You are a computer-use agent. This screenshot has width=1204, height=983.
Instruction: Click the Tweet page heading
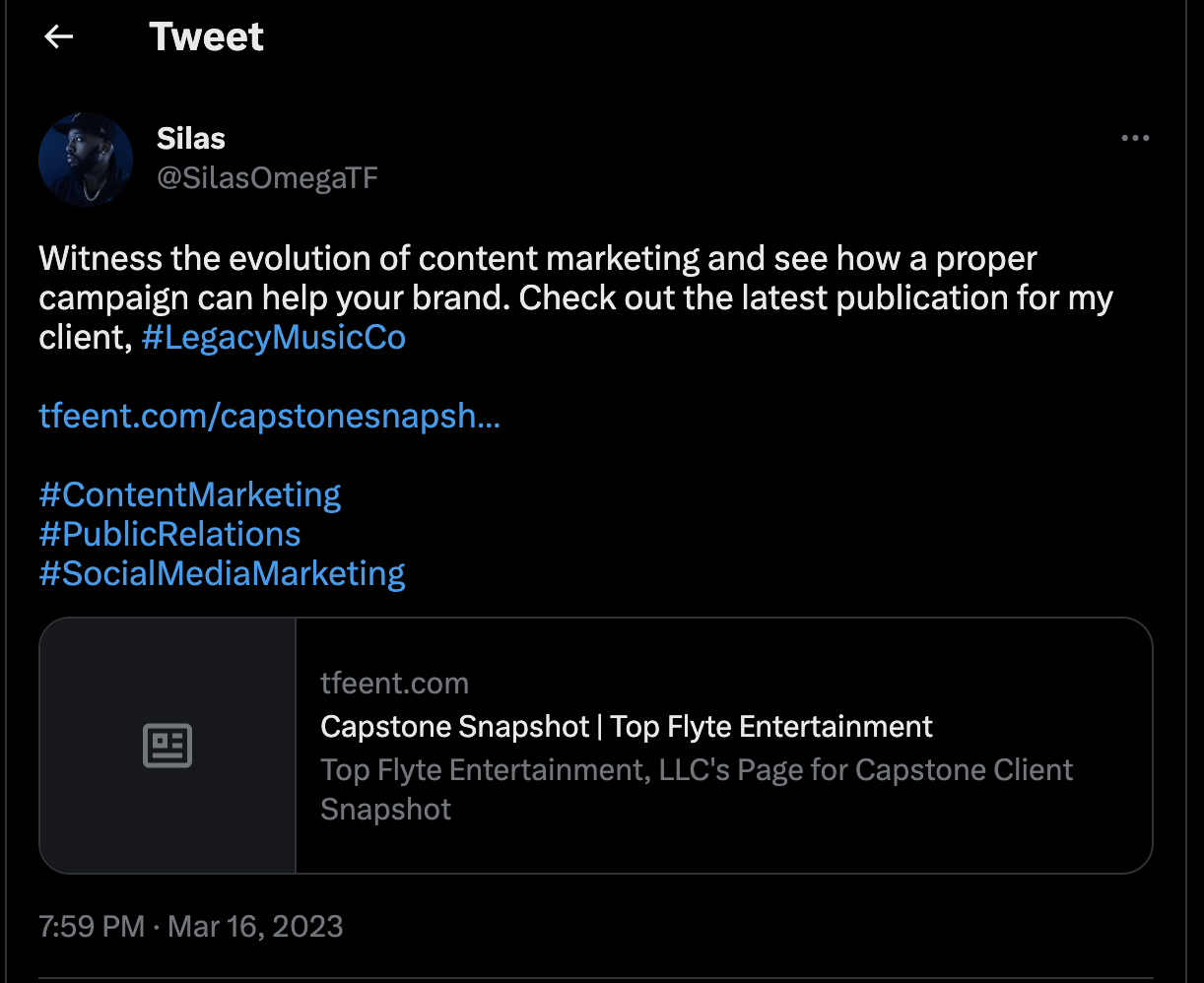pos(207,37)
